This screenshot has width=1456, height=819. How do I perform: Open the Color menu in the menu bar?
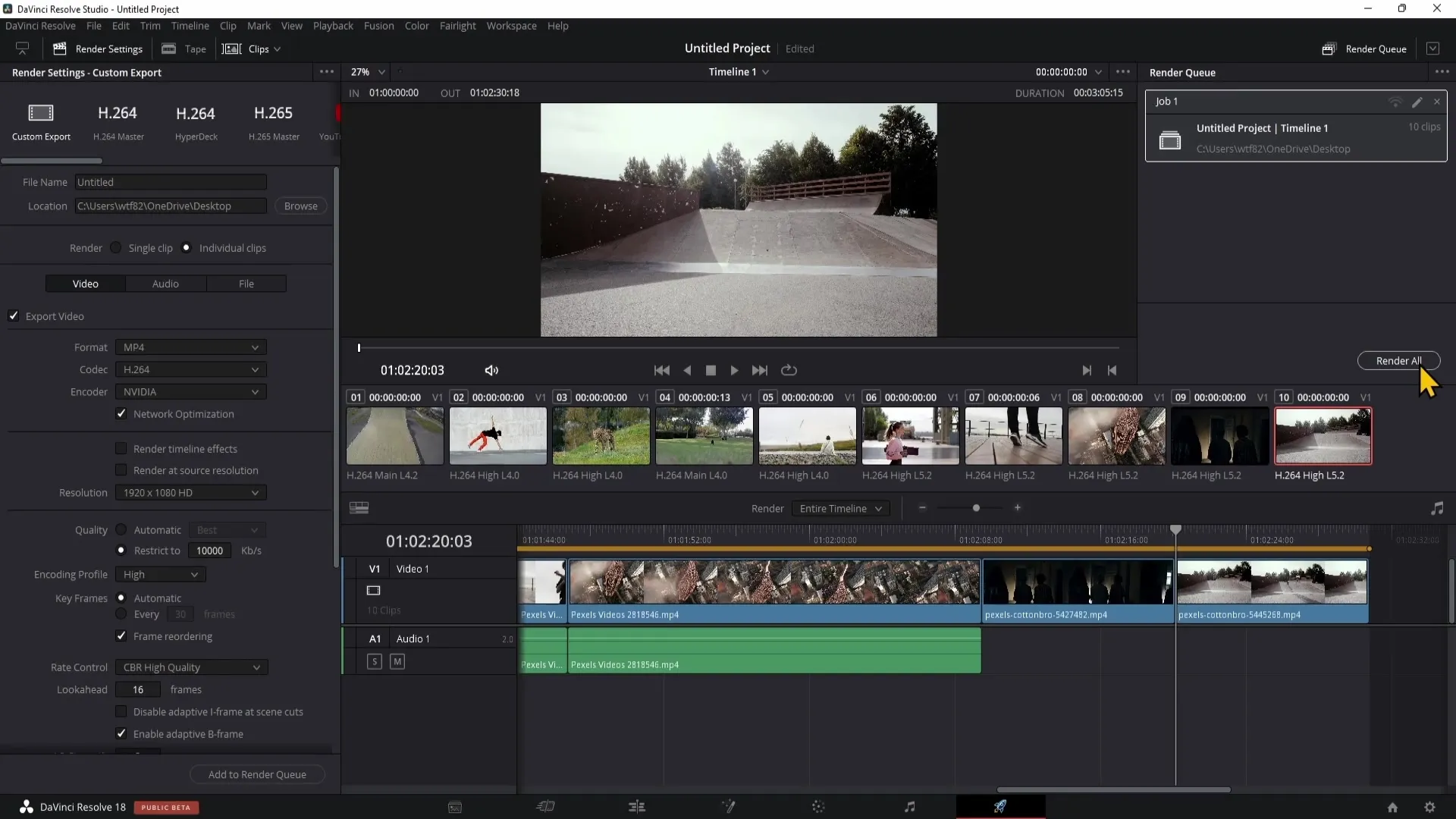pos(417,25)
